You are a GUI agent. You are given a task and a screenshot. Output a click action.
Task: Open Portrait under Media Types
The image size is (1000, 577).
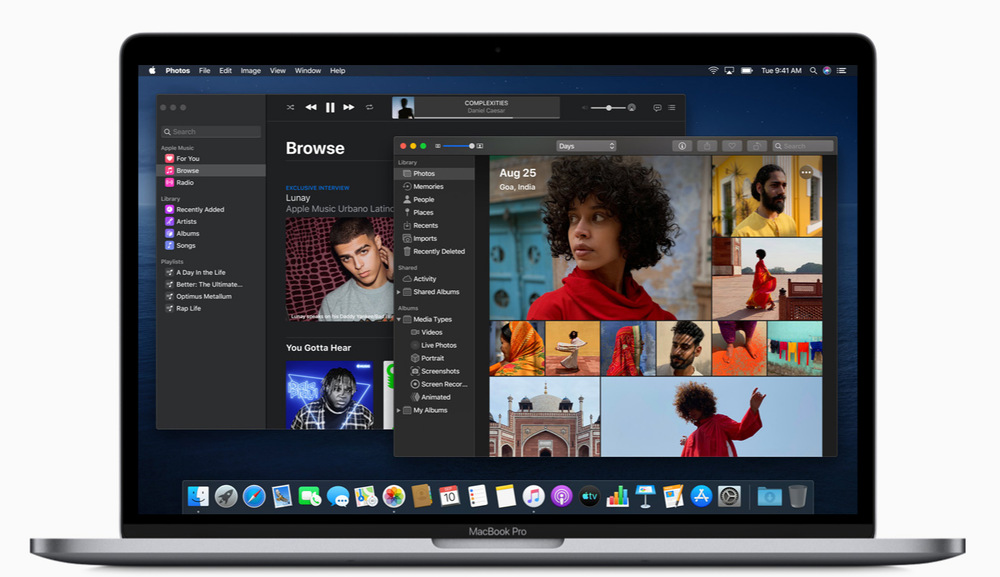(x=435, y=358)
